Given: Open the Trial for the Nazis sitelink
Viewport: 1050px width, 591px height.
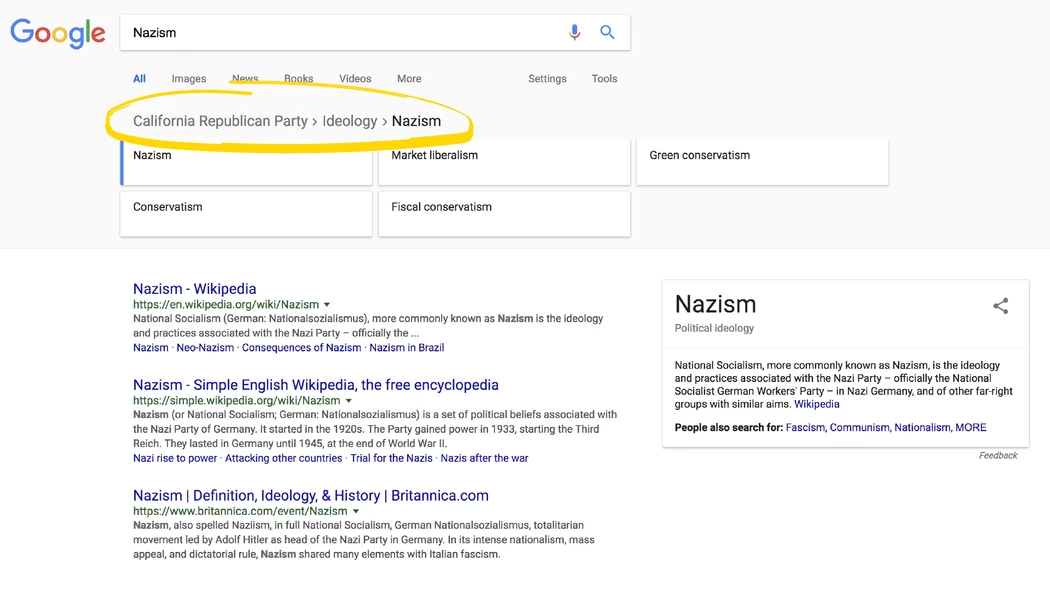Looking at the screenshot, I should (x=391, y=458).
